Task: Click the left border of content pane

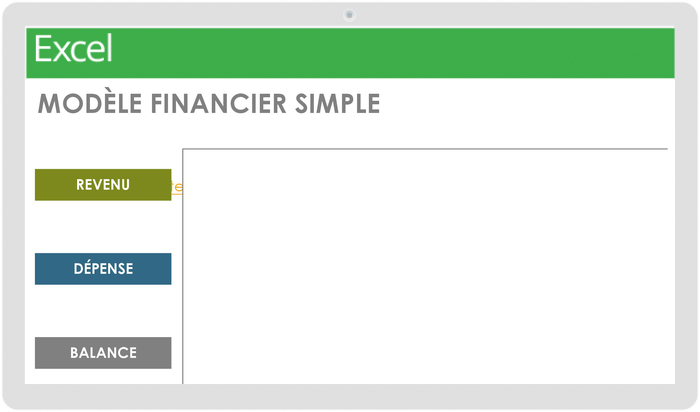Action: click(x=183, y=265)
